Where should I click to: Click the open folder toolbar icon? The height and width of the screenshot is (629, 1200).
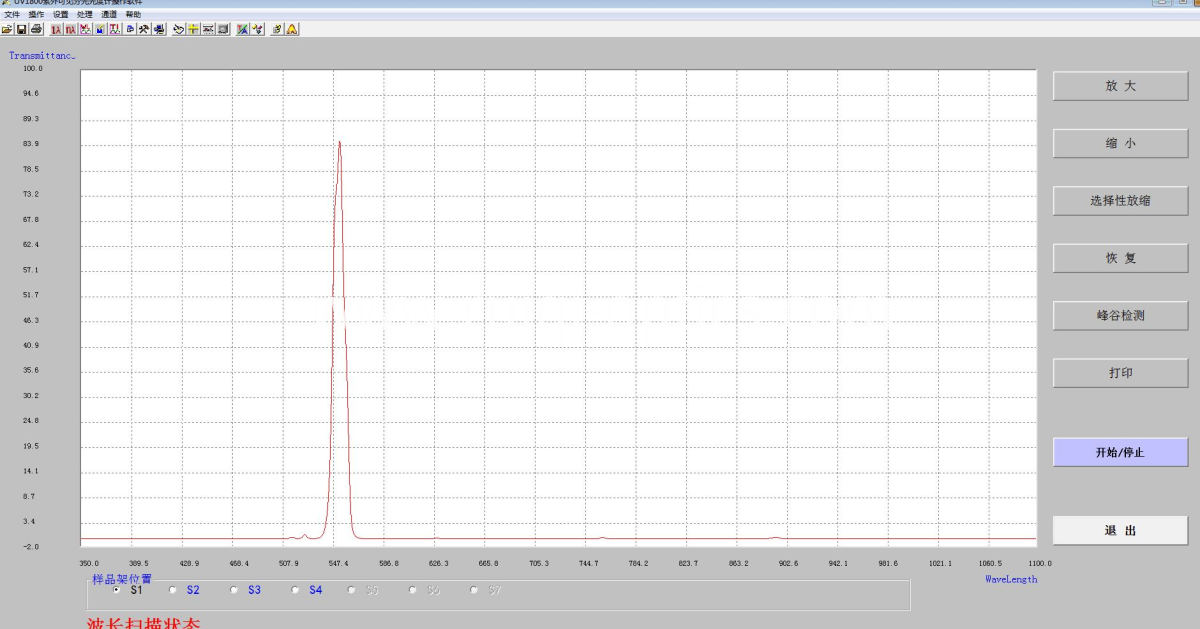(7, 30)
